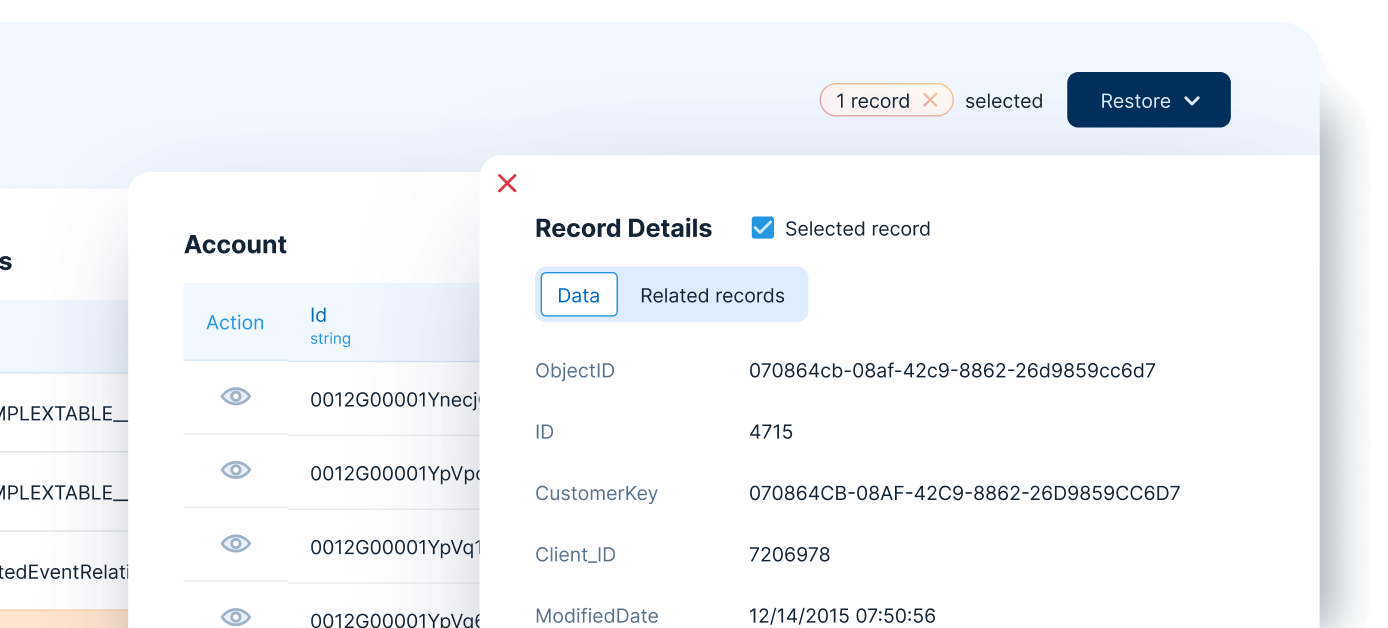Click the Restore button
This screenshot has height=628, width=1388.
point(1148,100)
